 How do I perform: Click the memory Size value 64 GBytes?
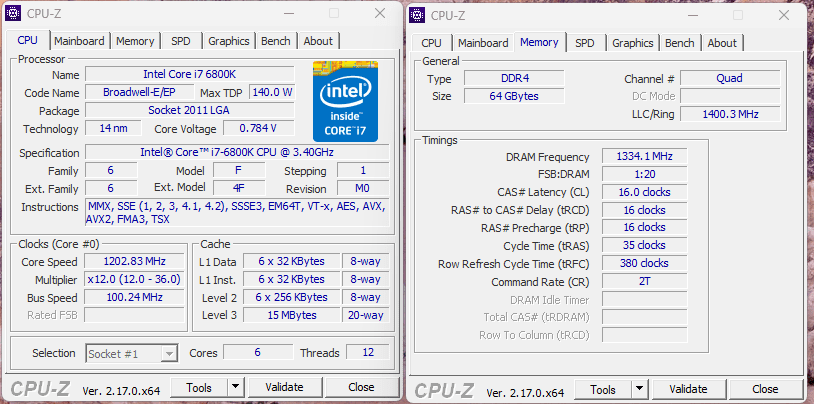point(514,96)
